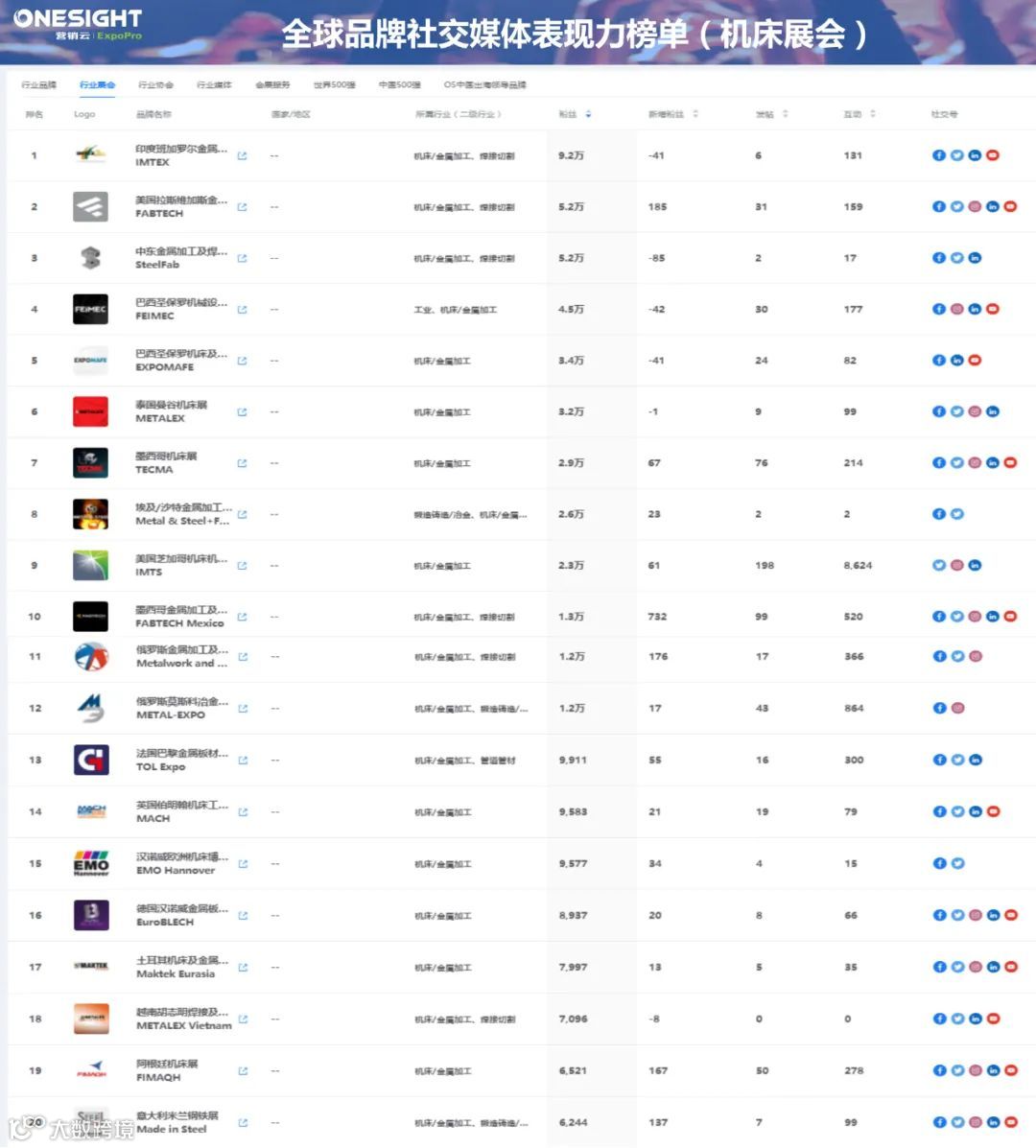Click METAL-EXPO Instagram icon
This screenshot has width=1036, height=1148.
click(957, 708)
